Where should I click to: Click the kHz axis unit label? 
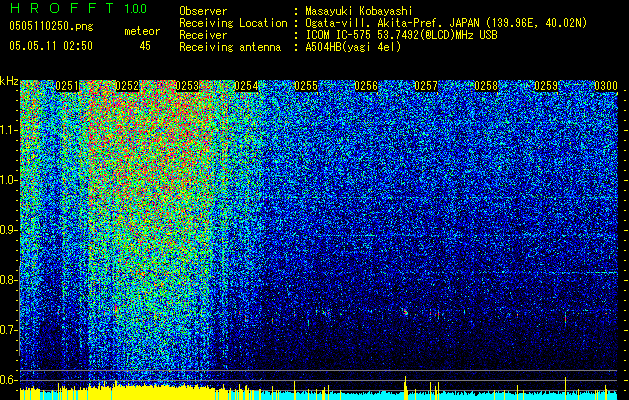[9, 81]
